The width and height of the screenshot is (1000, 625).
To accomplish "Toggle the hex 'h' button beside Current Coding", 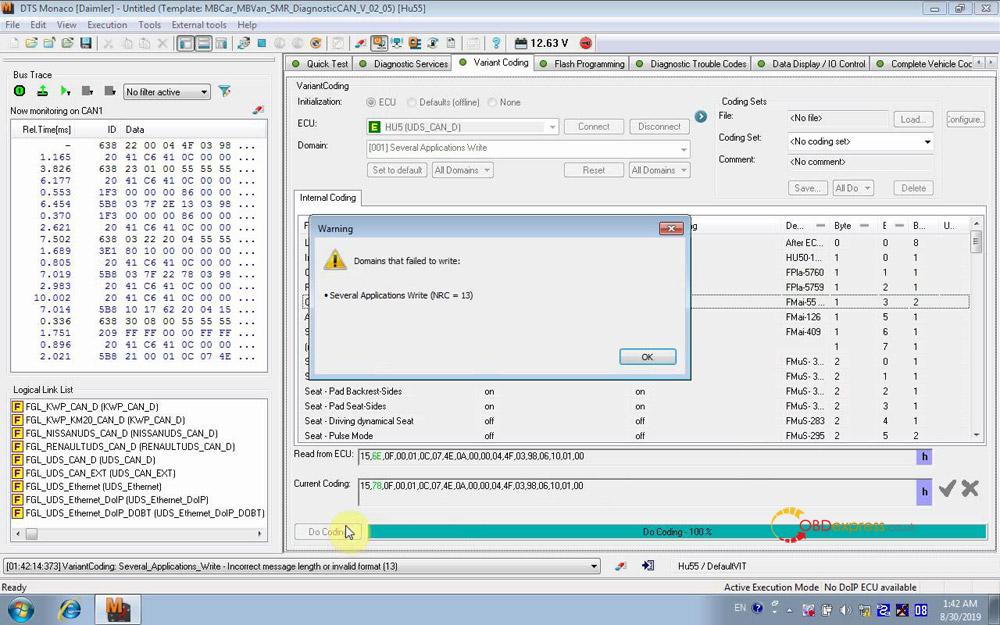I will 924,492.
